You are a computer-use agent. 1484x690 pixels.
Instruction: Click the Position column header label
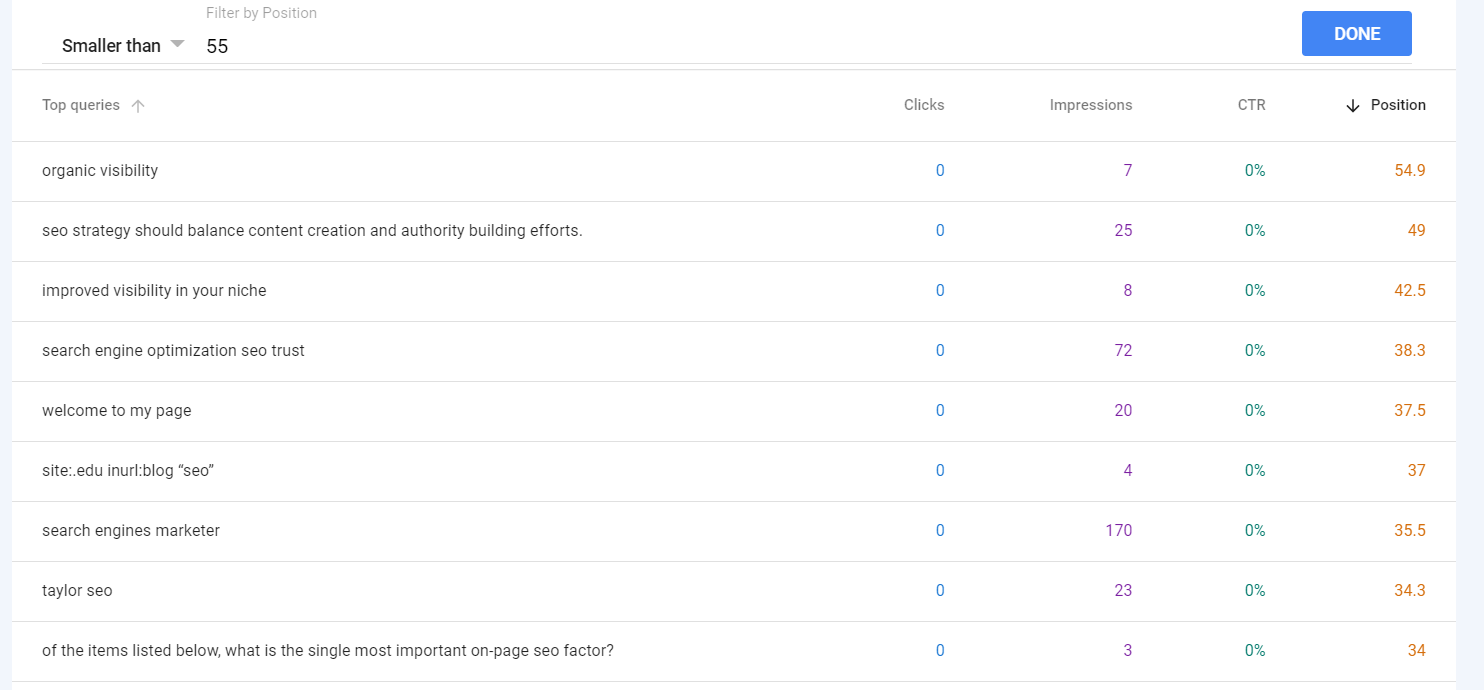(1398, 105)
